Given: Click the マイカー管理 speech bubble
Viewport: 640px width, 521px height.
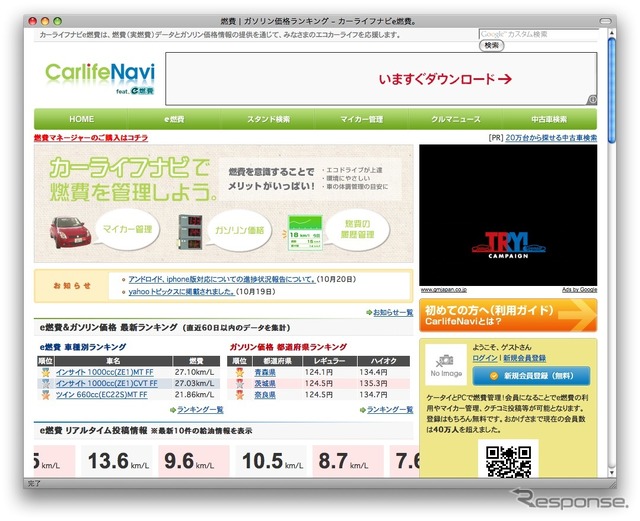Looking at the screenshot, I should (x=127, y=229).
